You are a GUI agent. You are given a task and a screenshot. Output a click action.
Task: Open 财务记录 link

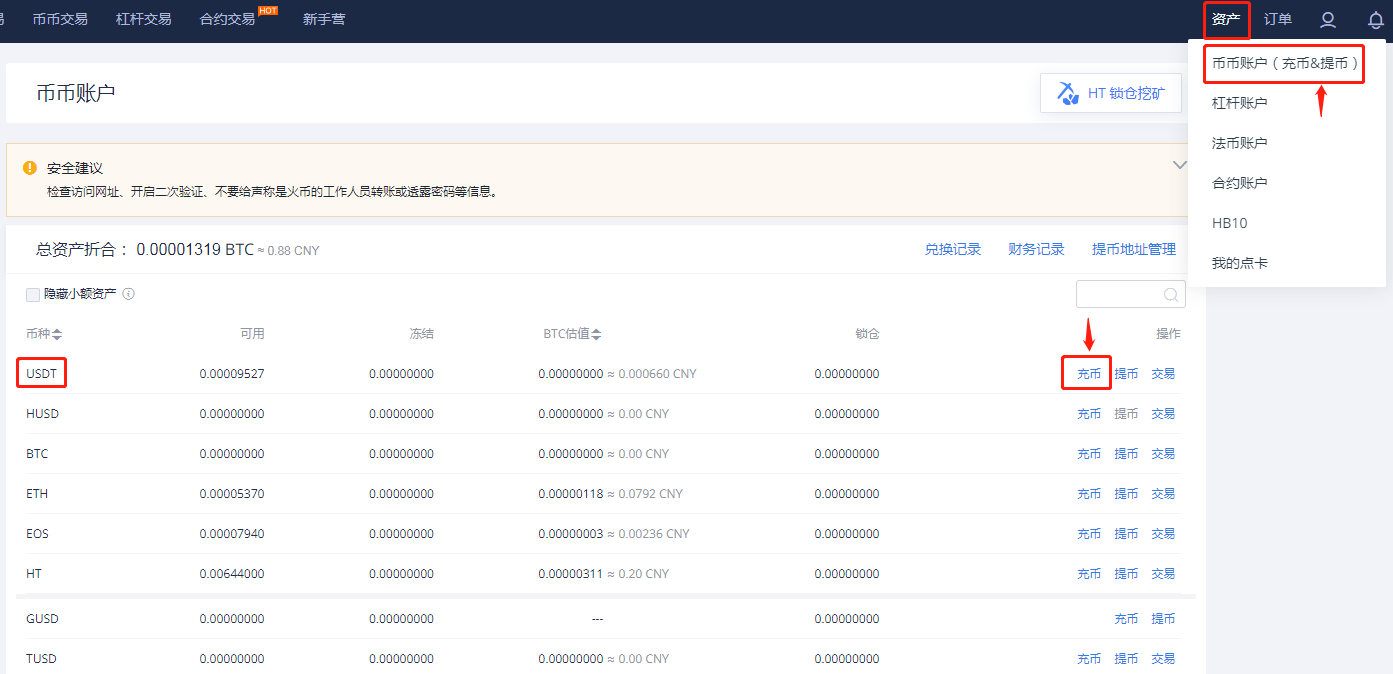1036,249
